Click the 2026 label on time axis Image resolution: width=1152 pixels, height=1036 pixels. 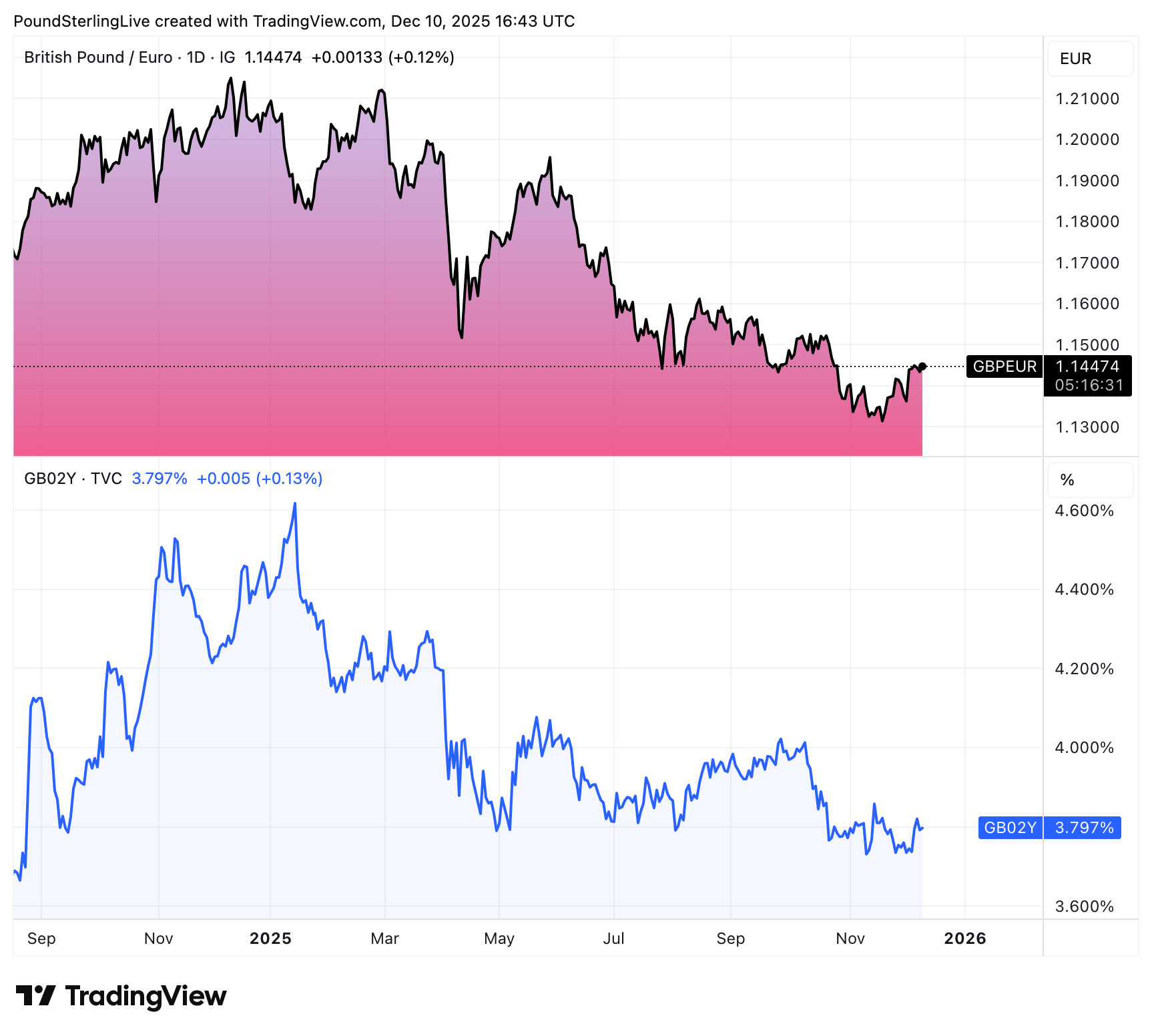tap(964, 939)
